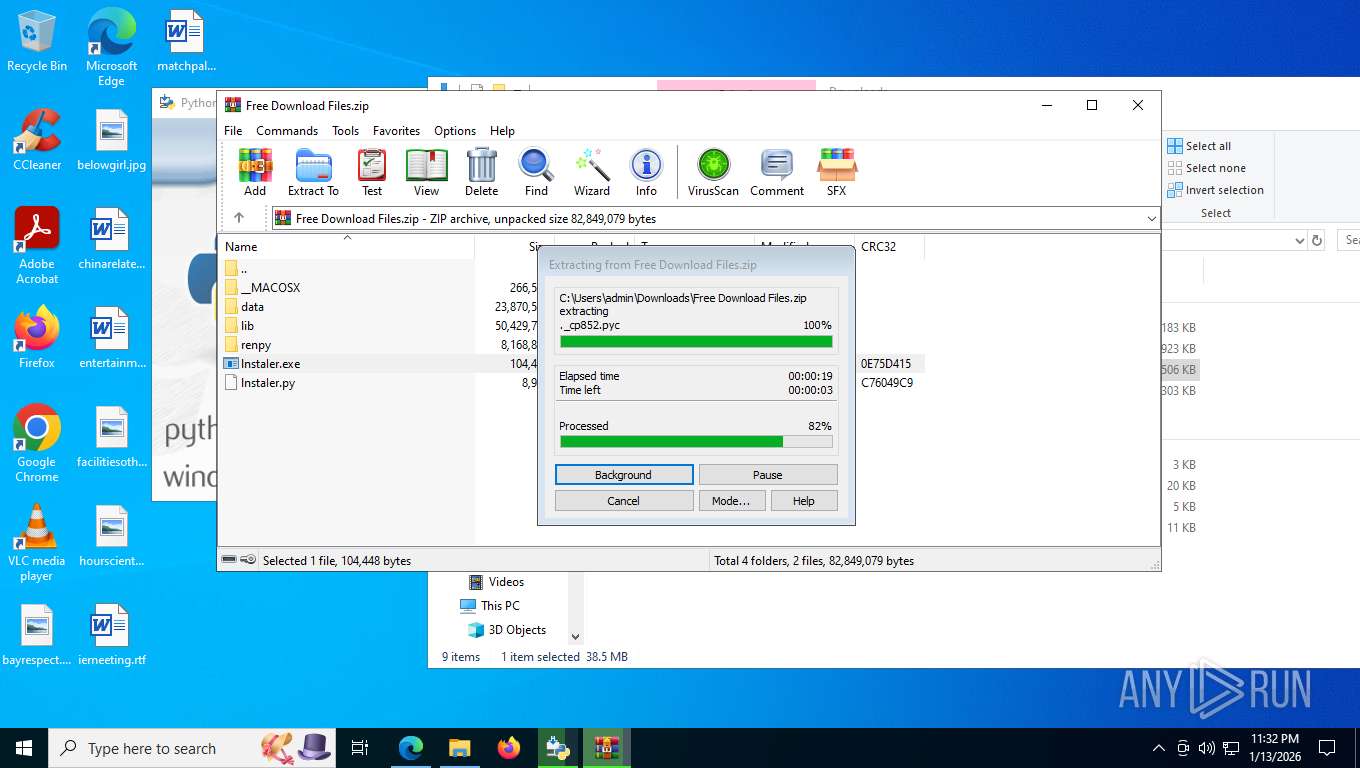
Task: Expand the archive path dropdown
Action: pyautogui.click(x=1151, y=218)
